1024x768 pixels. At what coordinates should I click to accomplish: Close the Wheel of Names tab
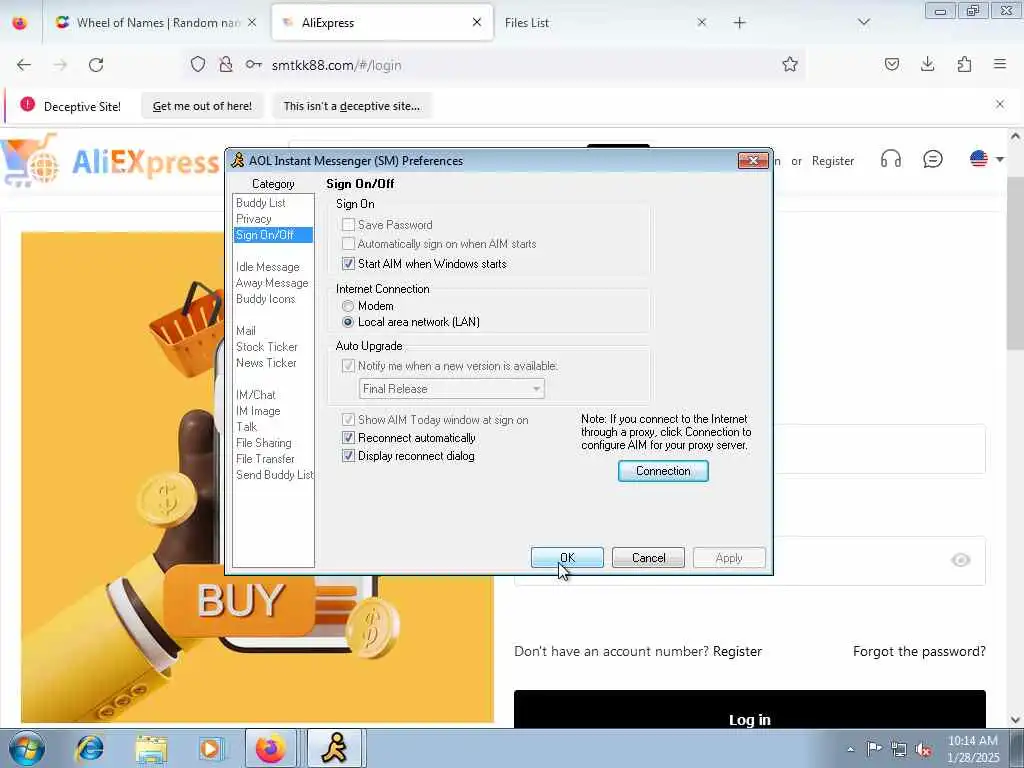click(252, 22)
